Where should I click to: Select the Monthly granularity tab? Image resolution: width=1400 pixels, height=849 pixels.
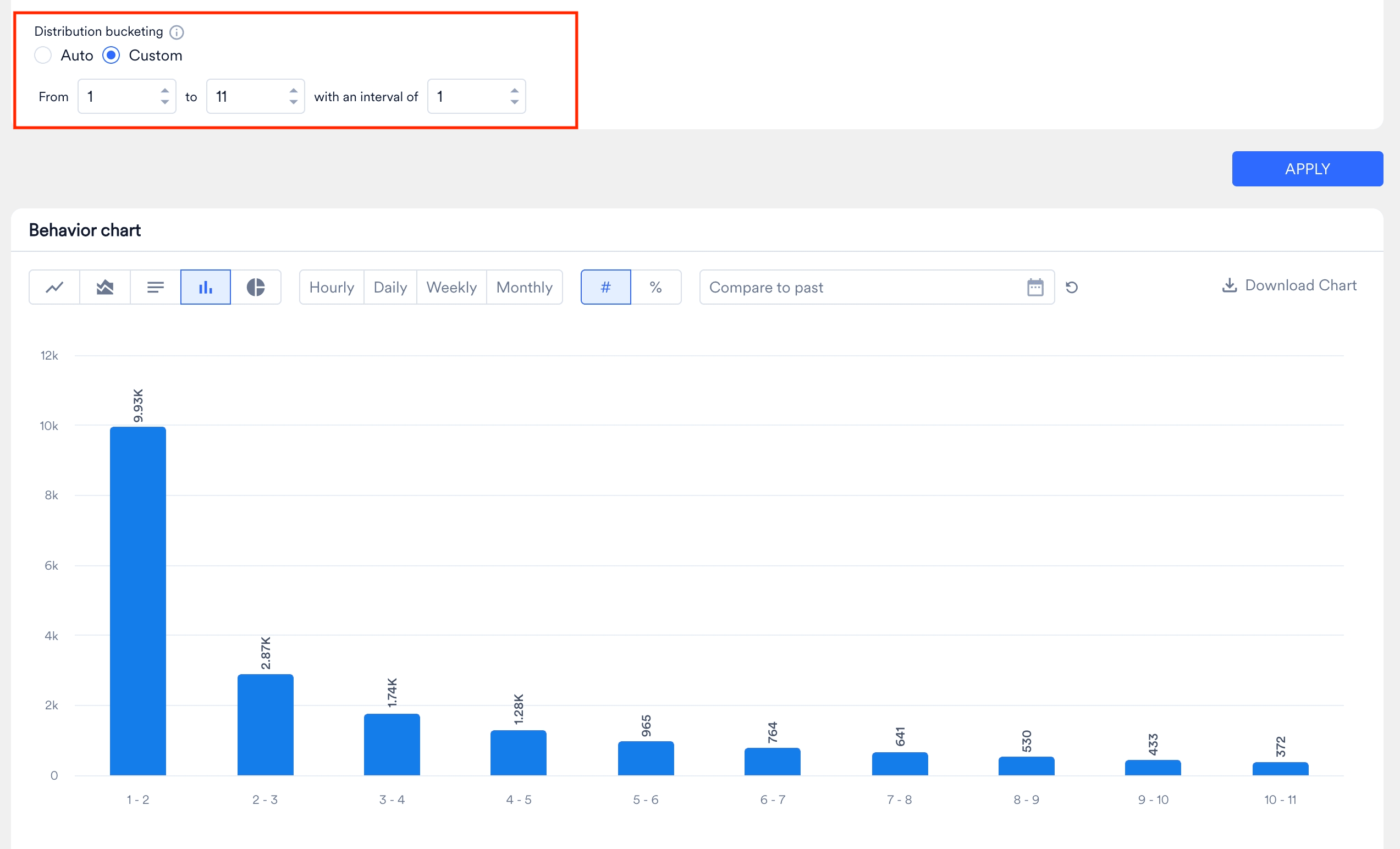tap(525, 287)
